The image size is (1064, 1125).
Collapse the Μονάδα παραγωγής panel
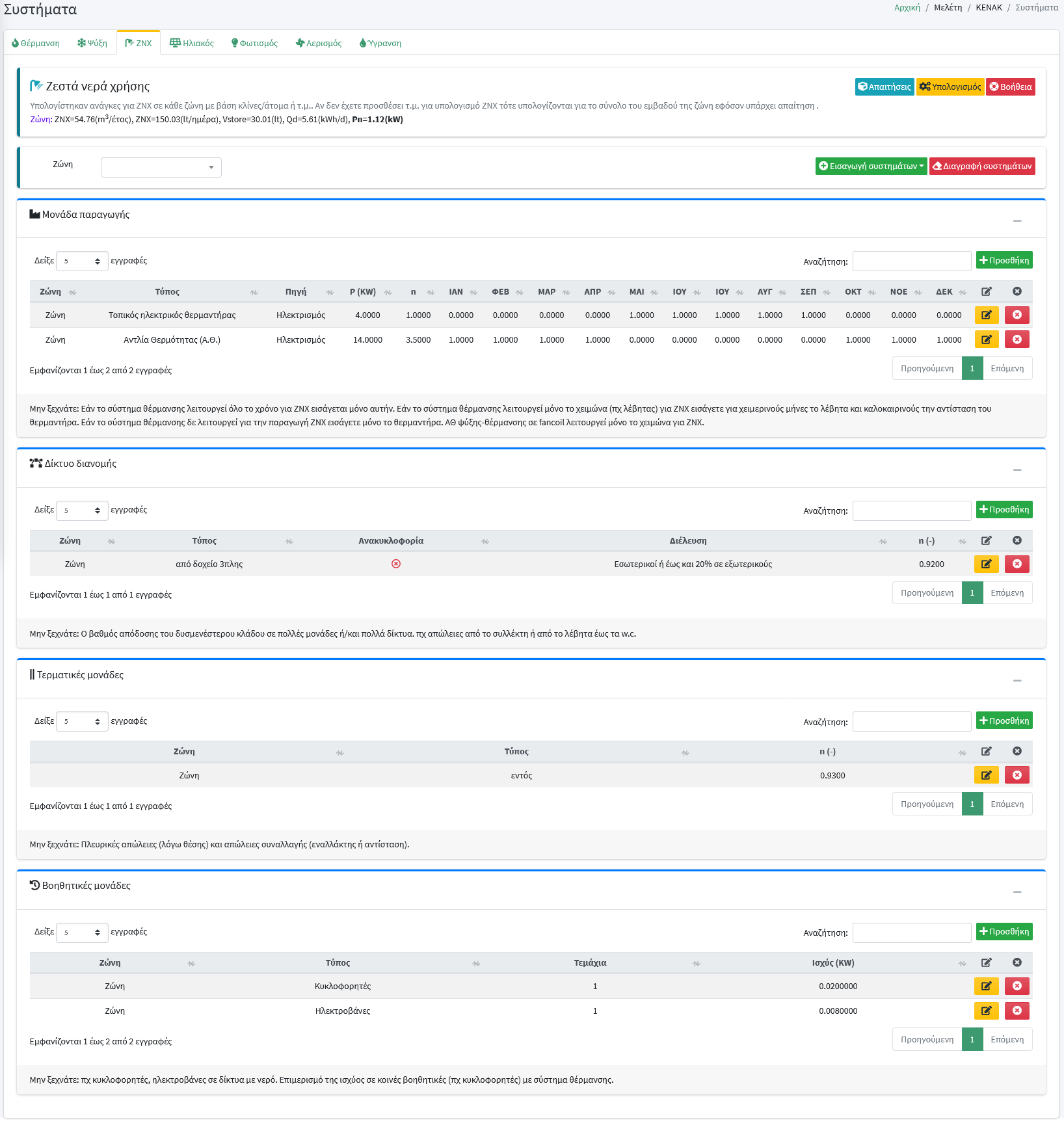(1017, 221)
